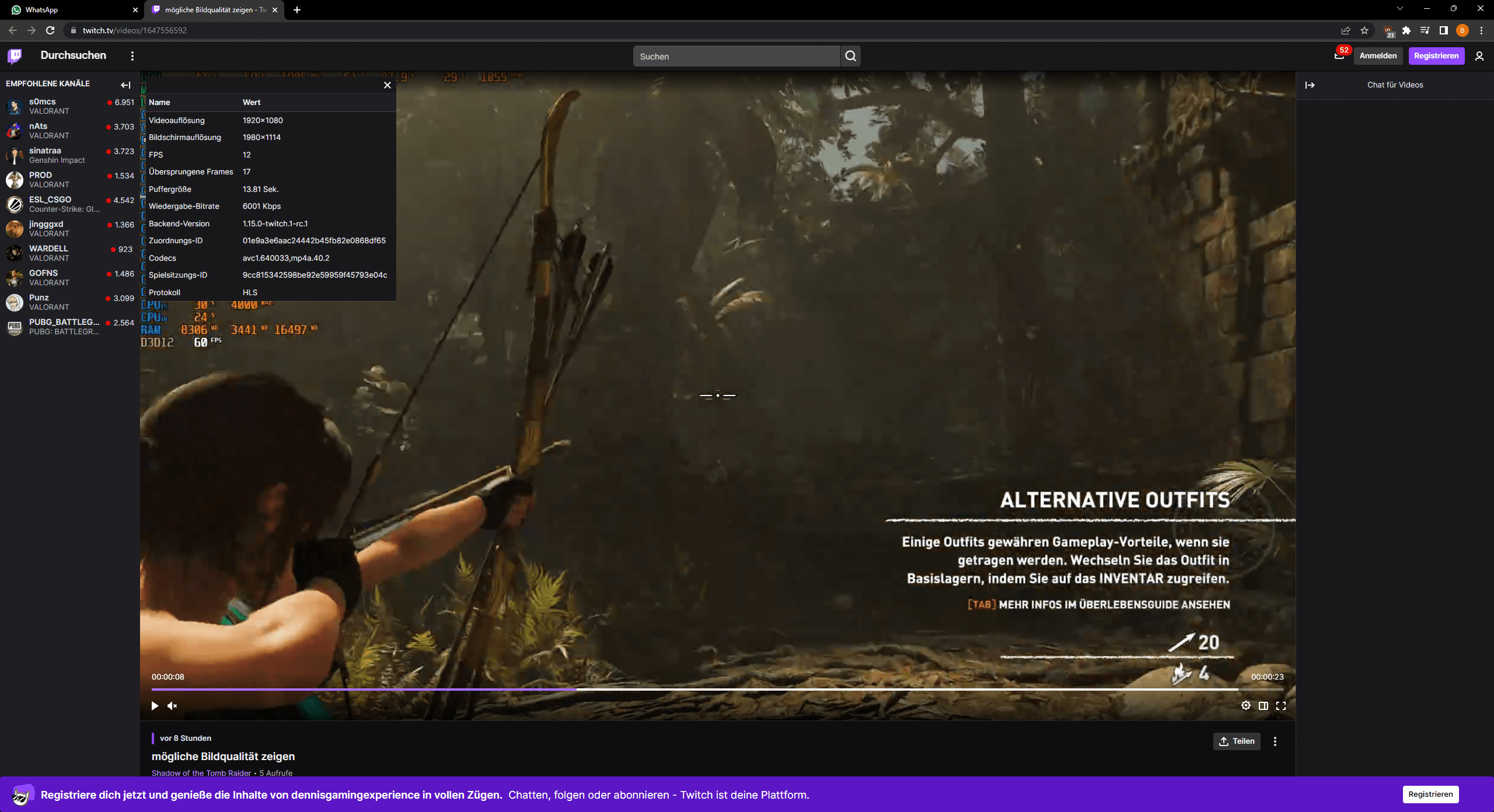Go forward in browser history
Screen dimensions: 1494x812
(32, 30)
